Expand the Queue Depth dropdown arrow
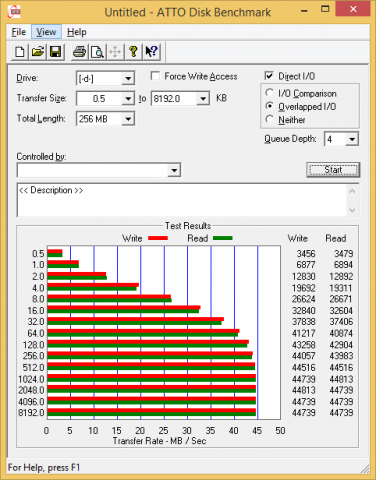Image resolution: width=376 pixels, height=480 pixels. pyautogui.click(x=352, y=139)
